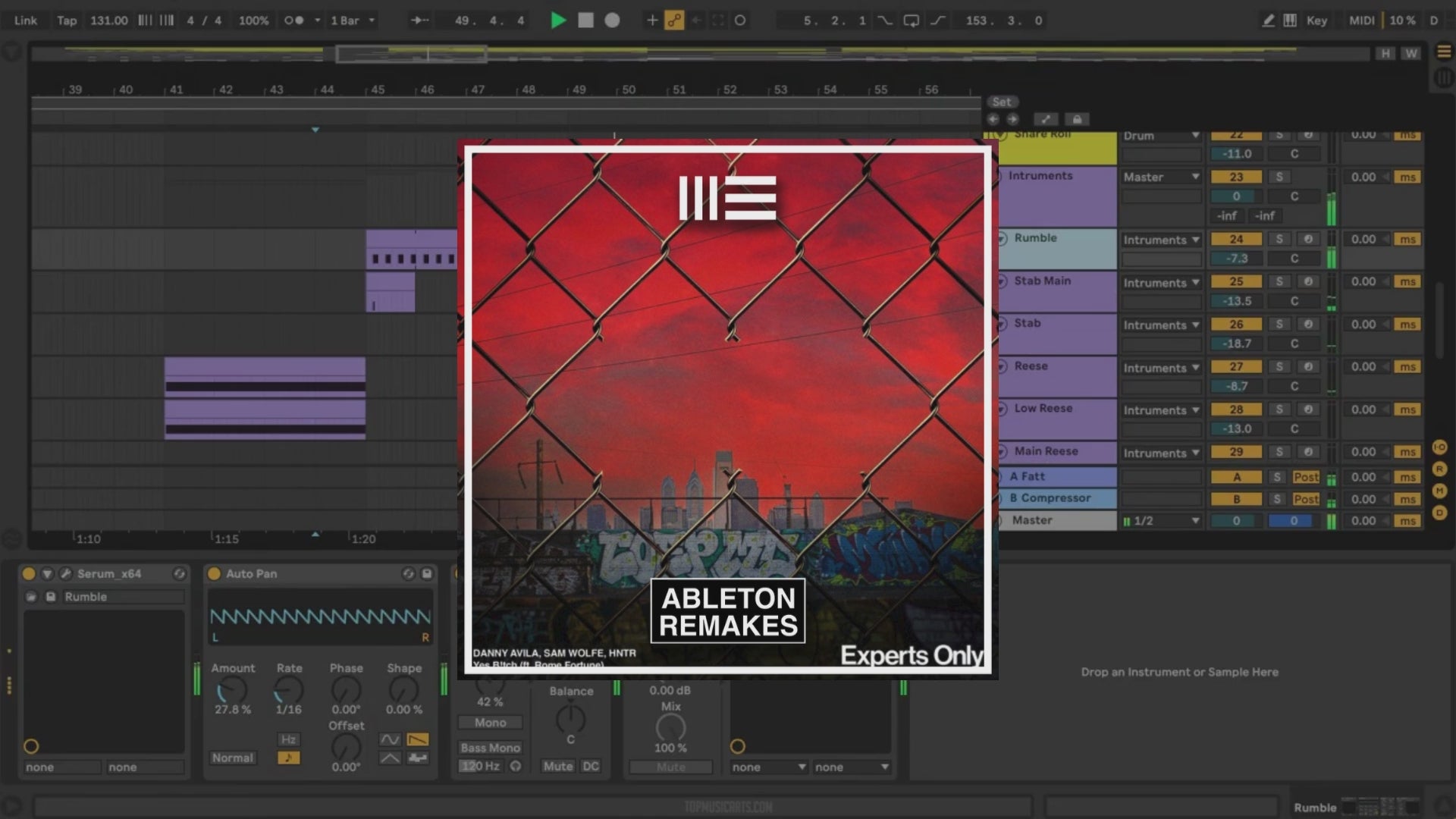Start playback with the Play button
Viewport: 1456px width, 819px height.
click(x=558, y=20)
